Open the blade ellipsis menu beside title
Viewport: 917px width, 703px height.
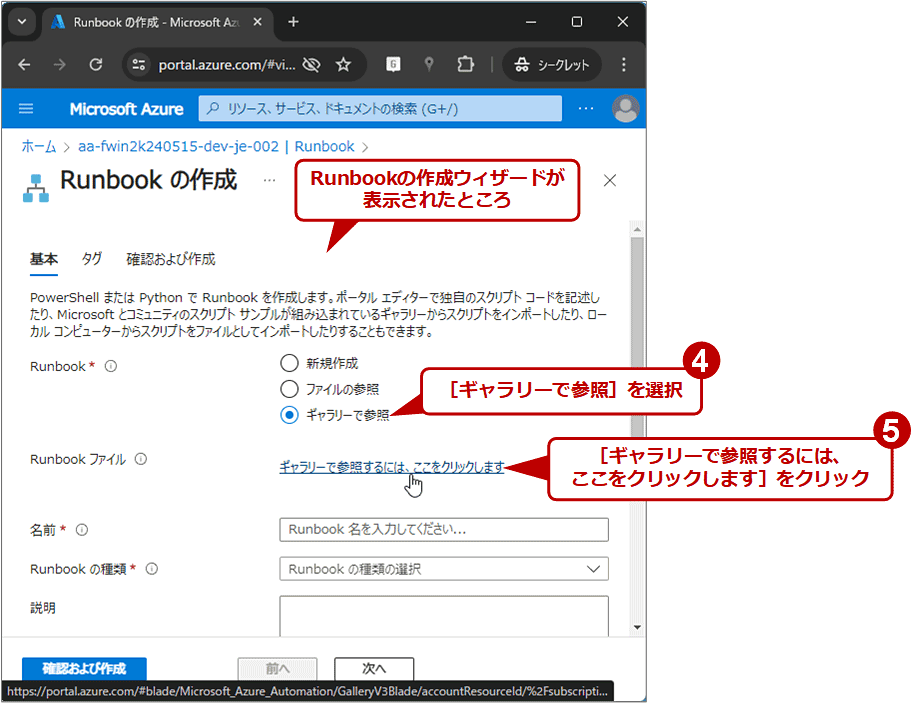pos(270,180)
